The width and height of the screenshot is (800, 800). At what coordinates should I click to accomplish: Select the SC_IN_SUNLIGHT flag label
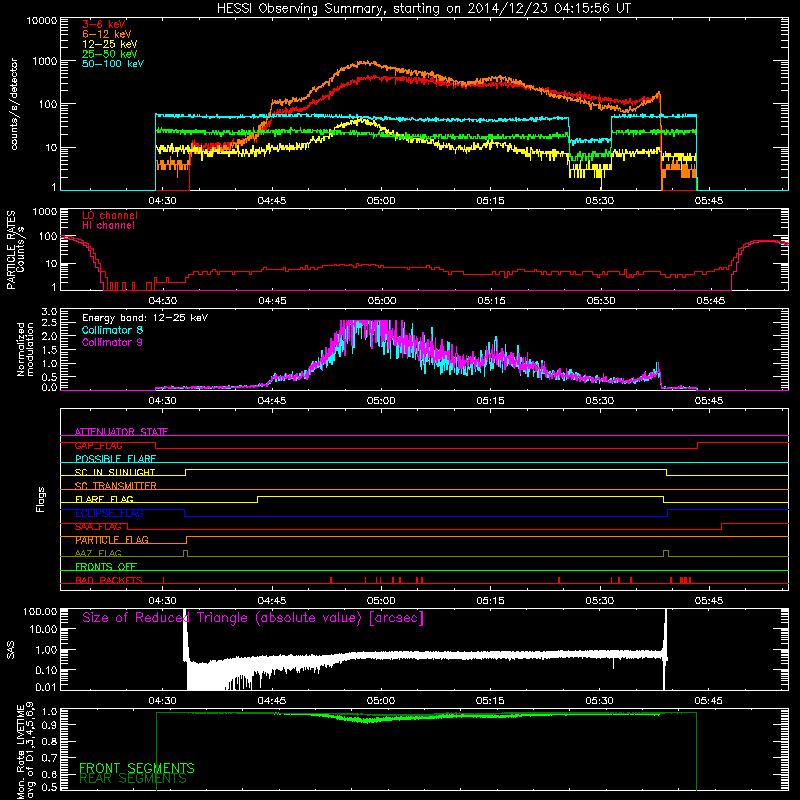click(x=115, y=472)
